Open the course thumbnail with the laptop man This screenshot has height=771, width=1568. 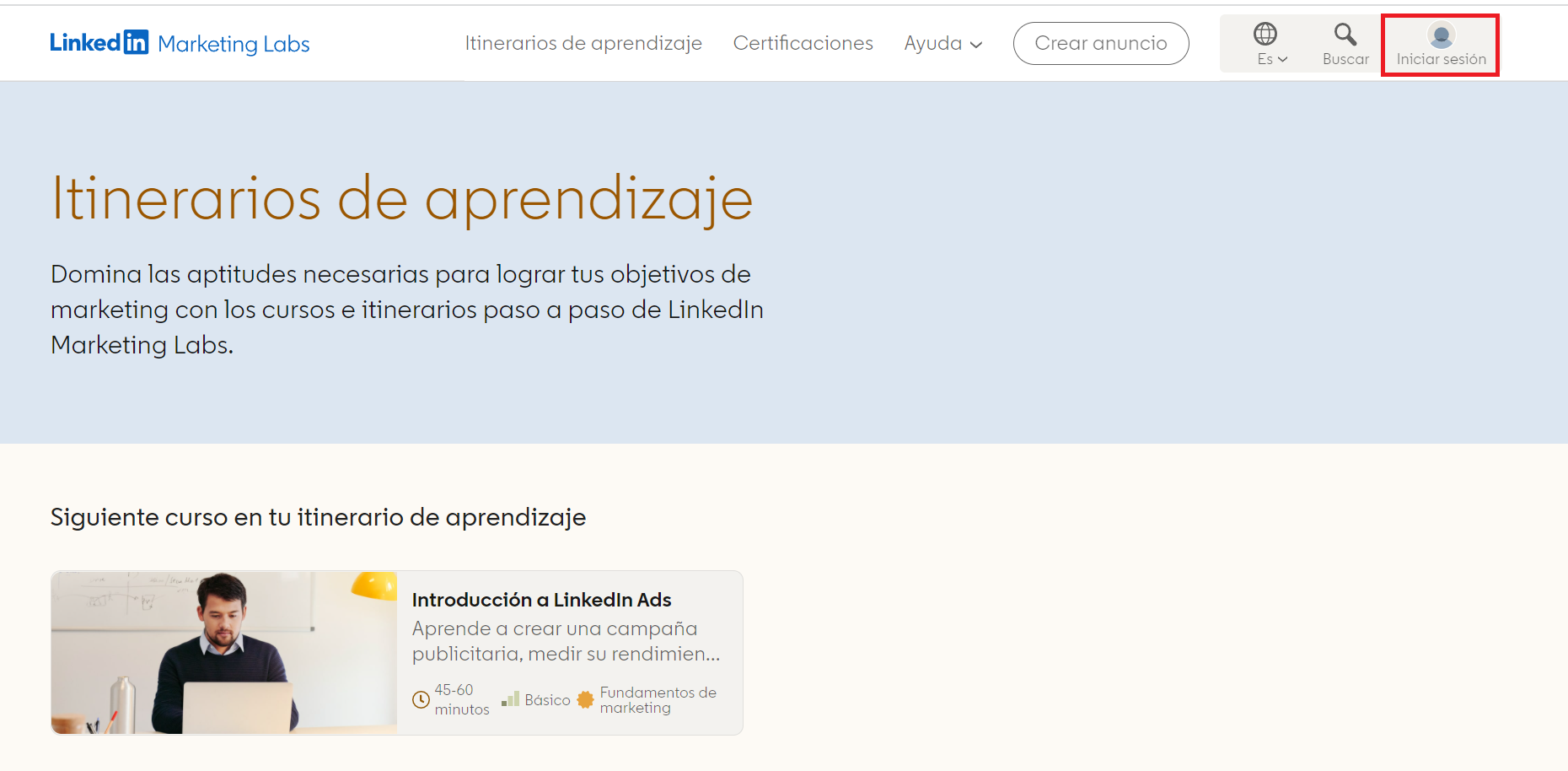pyautogui.click(x=223, y=652)
